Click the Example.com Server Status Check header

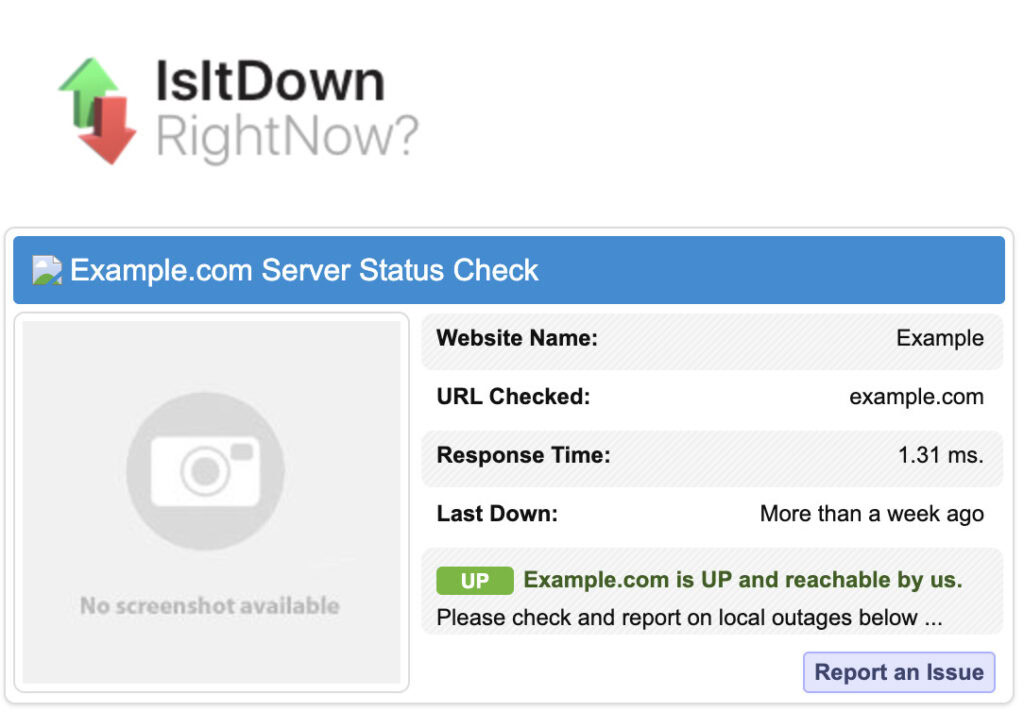coord(509,270)
